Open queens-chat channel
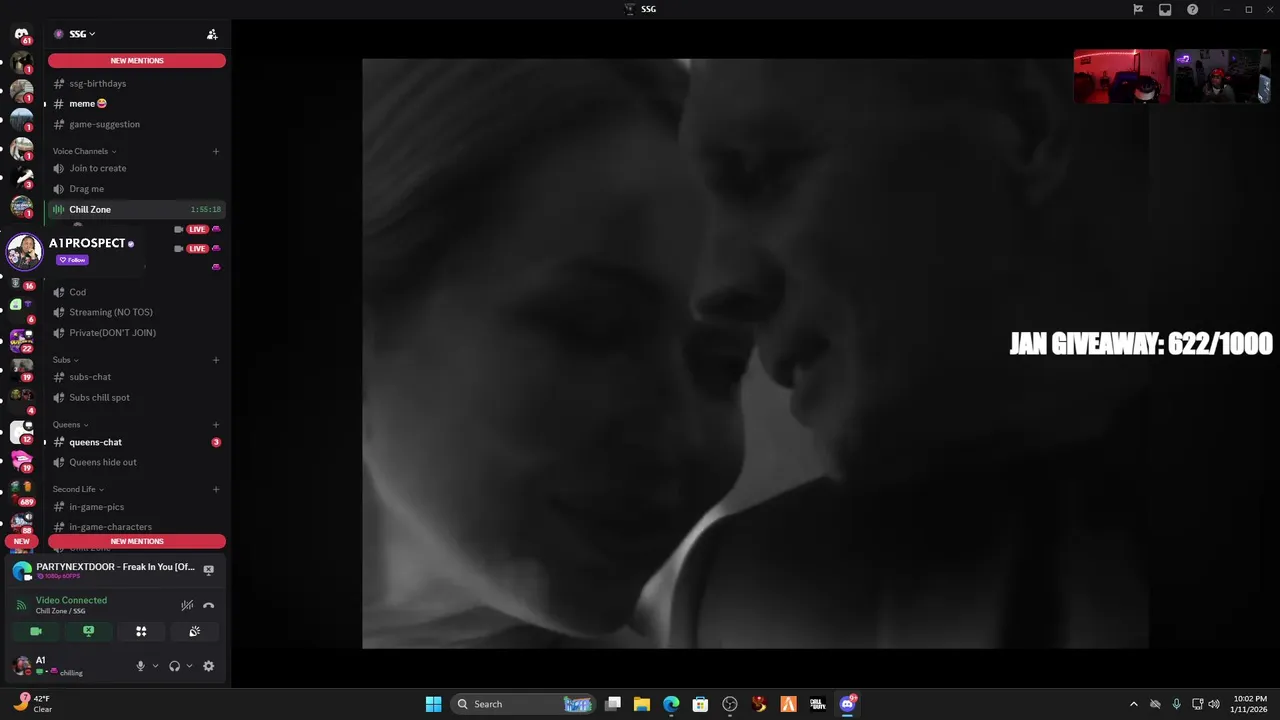Screen dimensions: 1280x720 point(136,442)
